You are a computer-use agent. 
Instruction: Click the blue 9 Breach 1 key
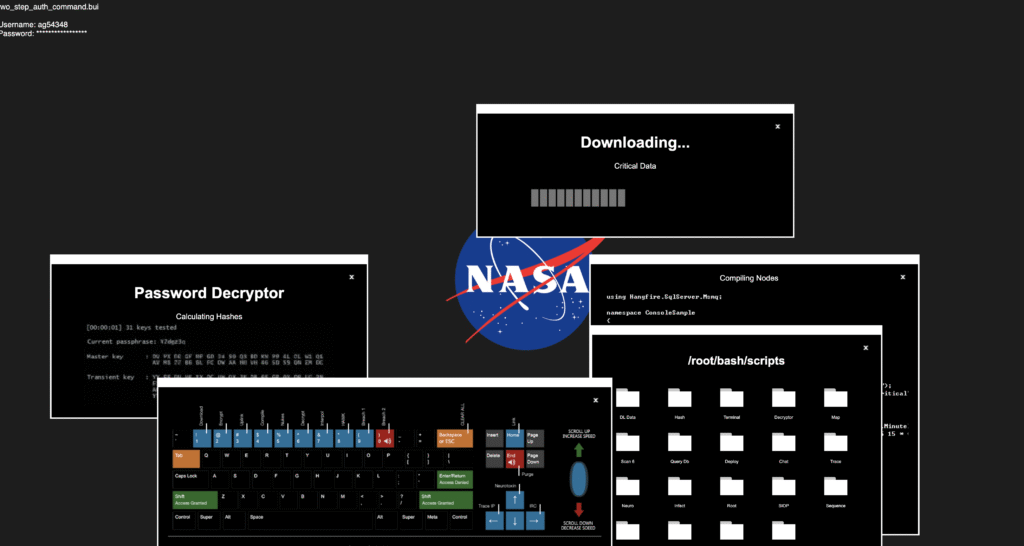coord(364,438)
